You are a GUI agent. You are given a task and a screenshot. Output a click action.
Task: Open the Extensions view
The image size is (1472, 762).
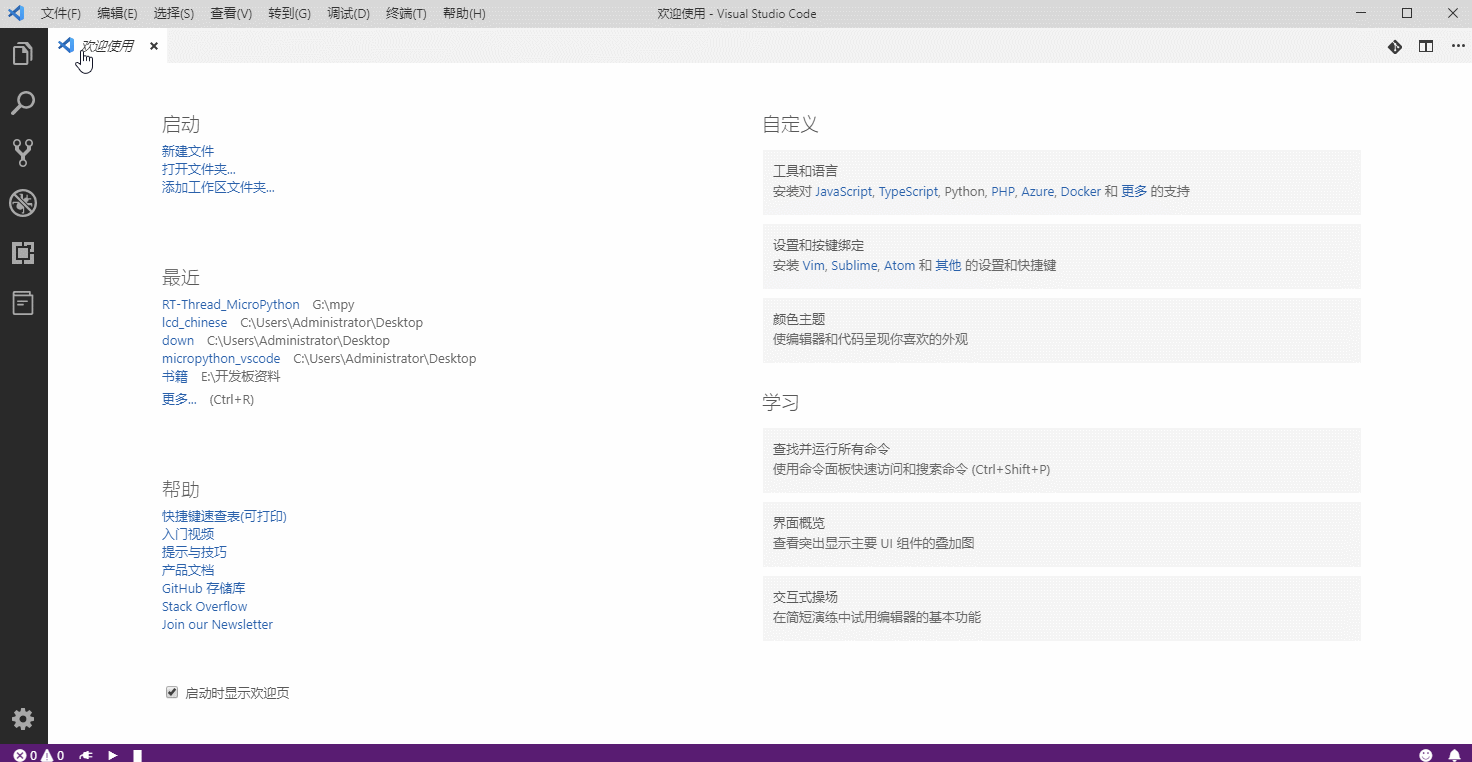[24, 253]
